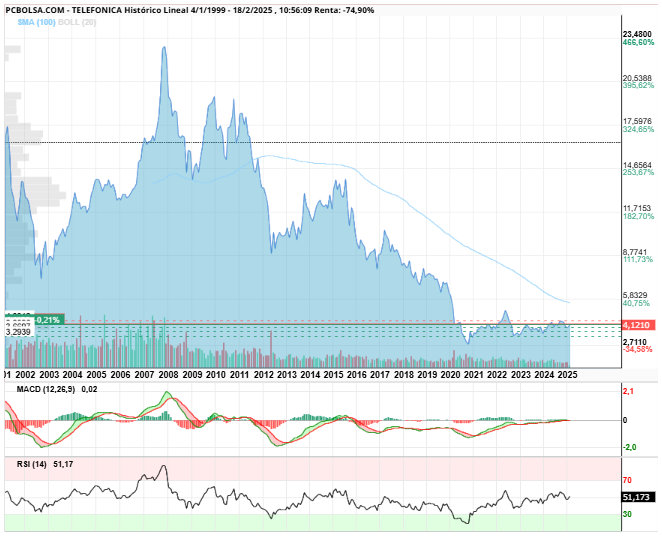Select the 2025 year on the time axis
The width and height of the screenshot is (662, 536).
pyautogui.click(x=567, y=375)
